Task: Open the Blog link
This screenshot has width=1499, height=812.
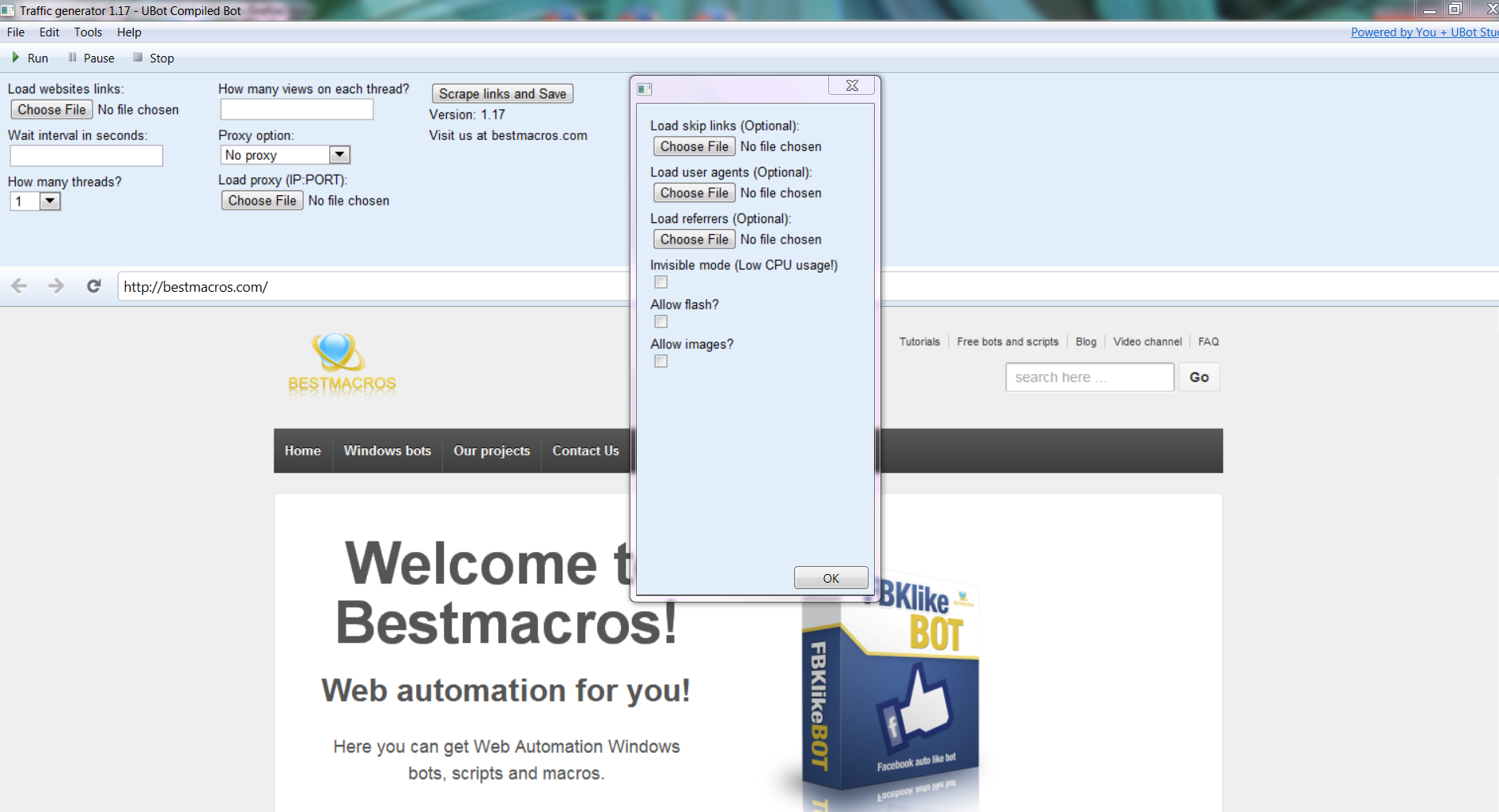Action: (1086, 342)
